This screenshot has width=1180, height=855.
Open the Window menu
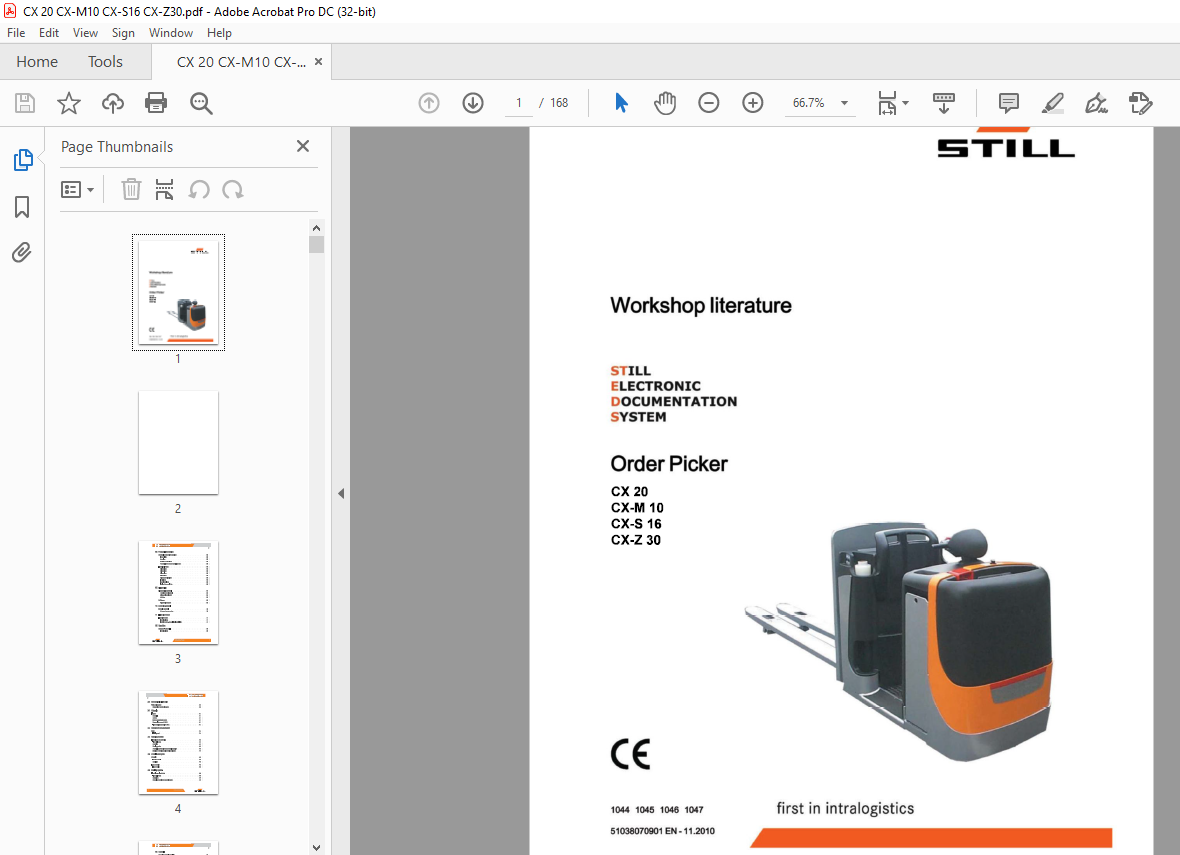[171, 32]
